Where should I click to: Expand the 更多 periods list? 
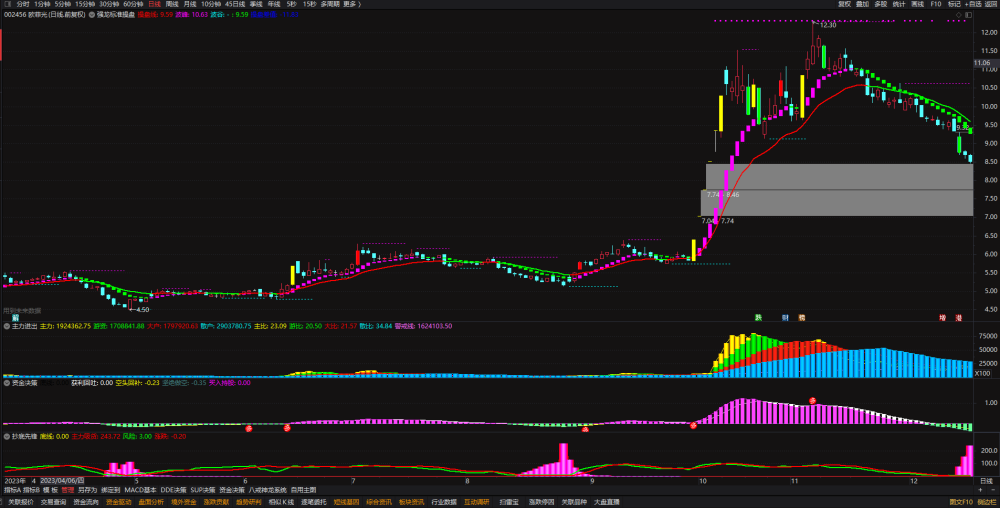tap(350, 4)
